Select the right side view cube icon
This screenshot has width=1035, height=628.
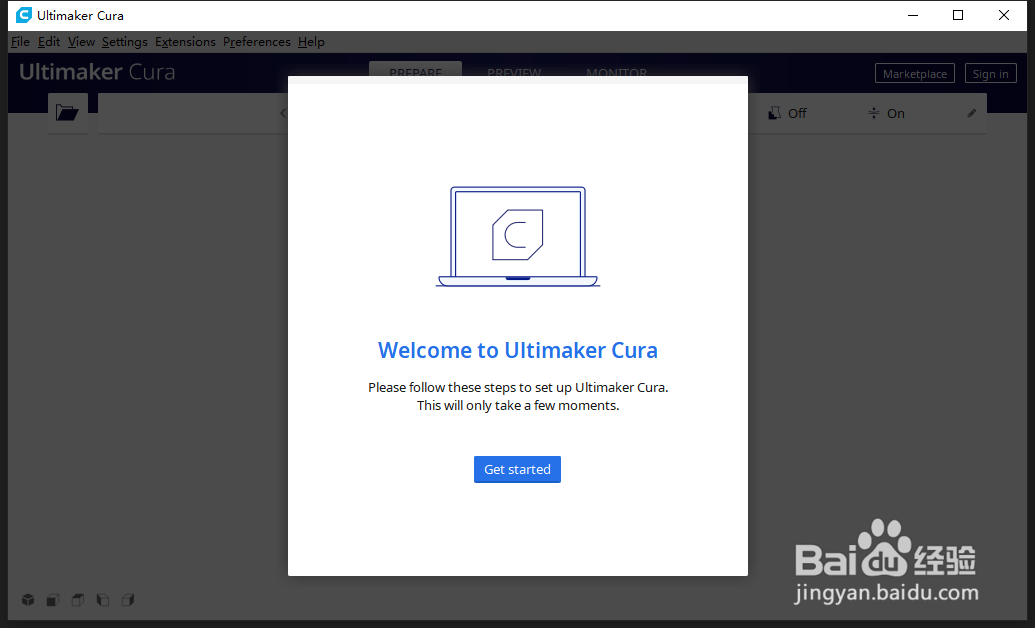128,600
